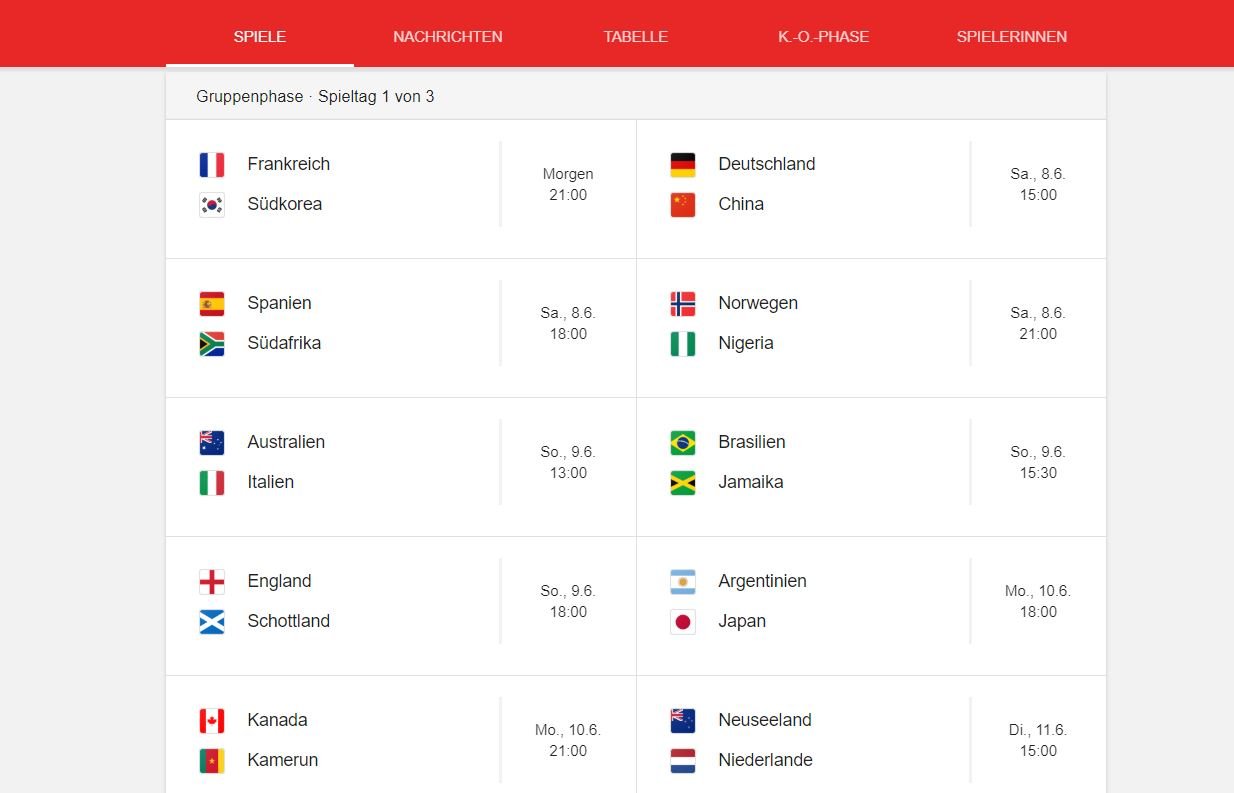1234x793 pixels.
Task: Select the Kamerun team name
Action: tap(282, 760)
